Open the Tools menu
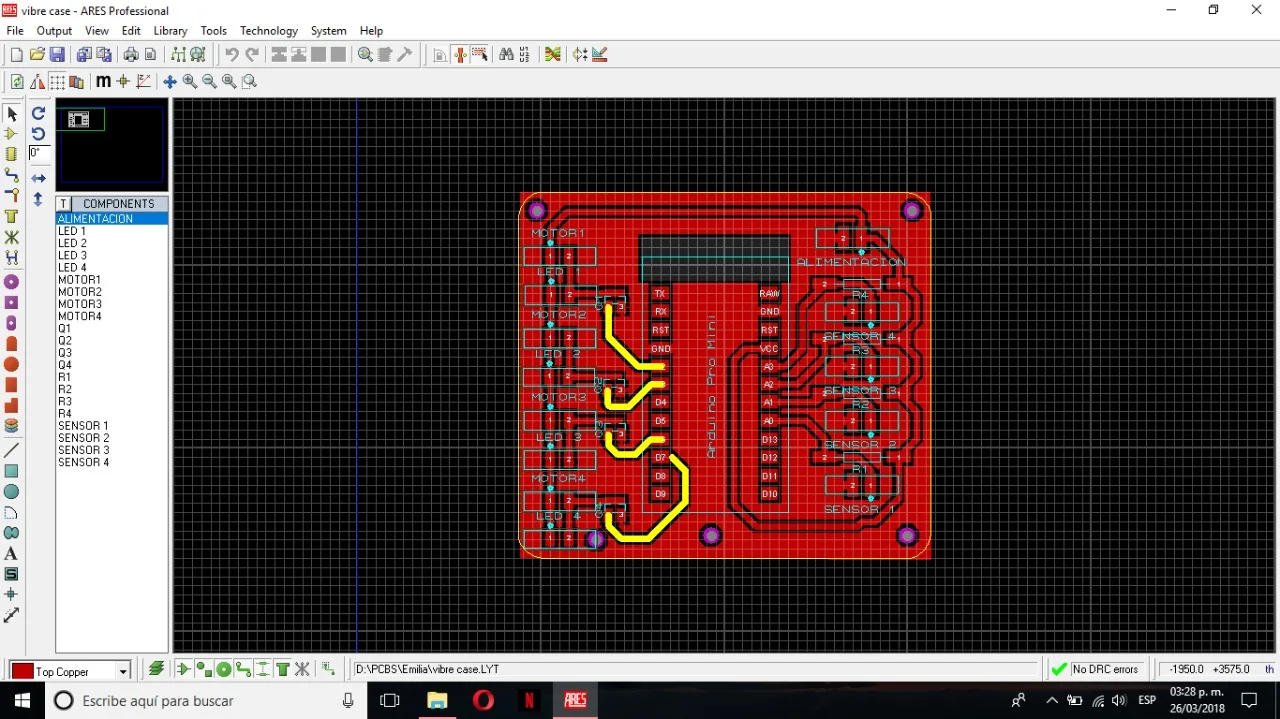 [x=213, y=31]
